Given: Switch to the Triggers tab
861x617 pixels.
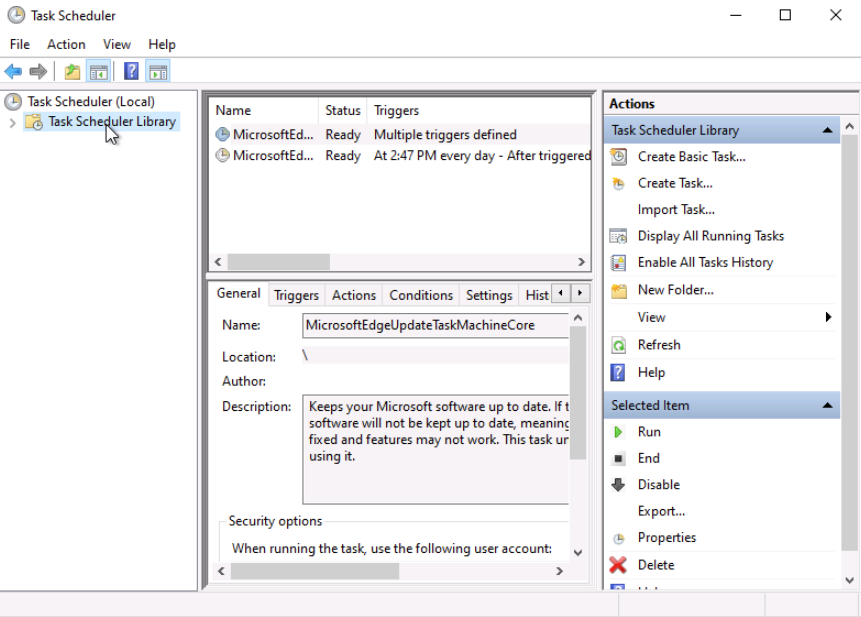Looking at the screenshot, I should [x=296, y=295].
